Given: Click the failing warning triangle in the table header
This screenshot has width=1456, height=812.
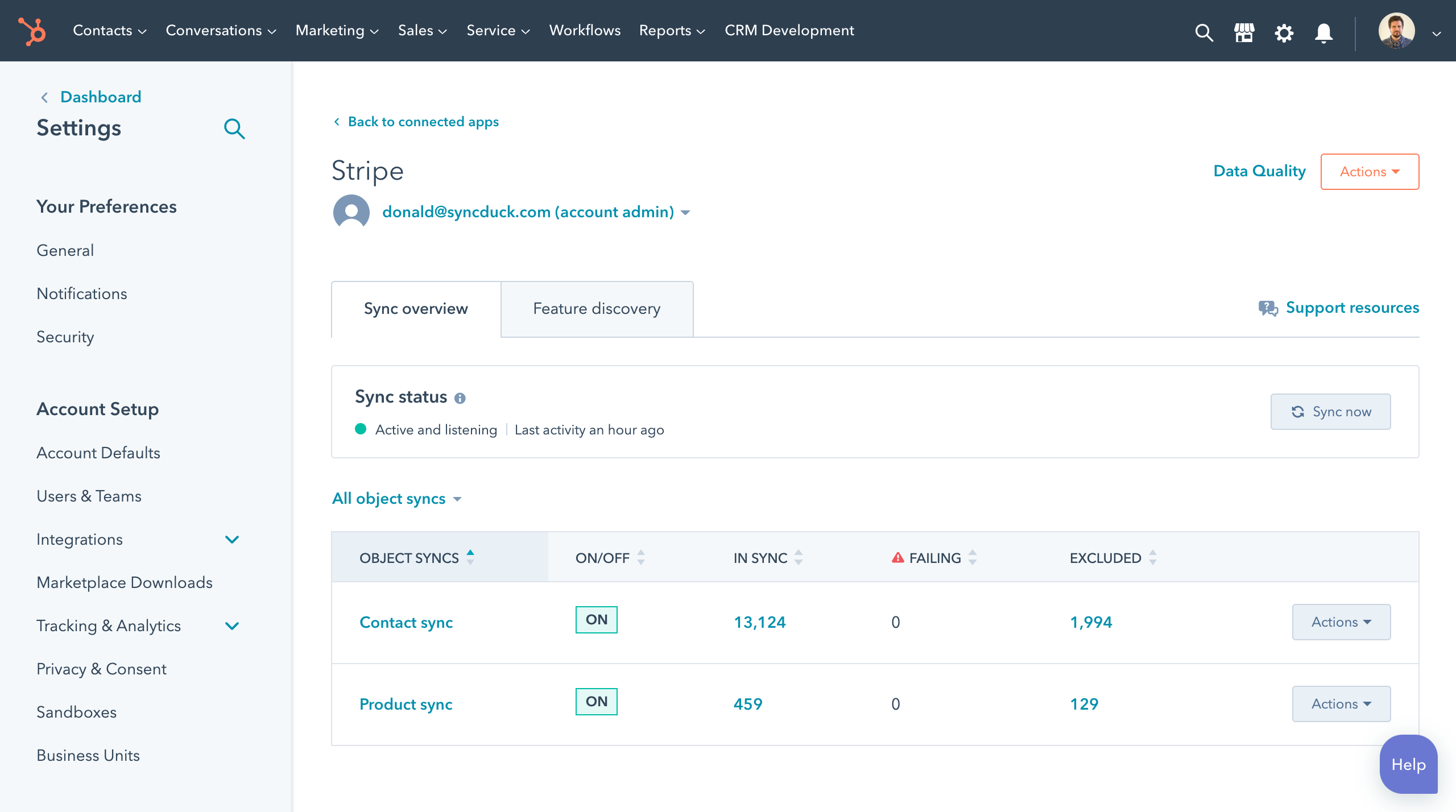Looking at the screenshot, I should pyautogui.click(x=897, y=557).
